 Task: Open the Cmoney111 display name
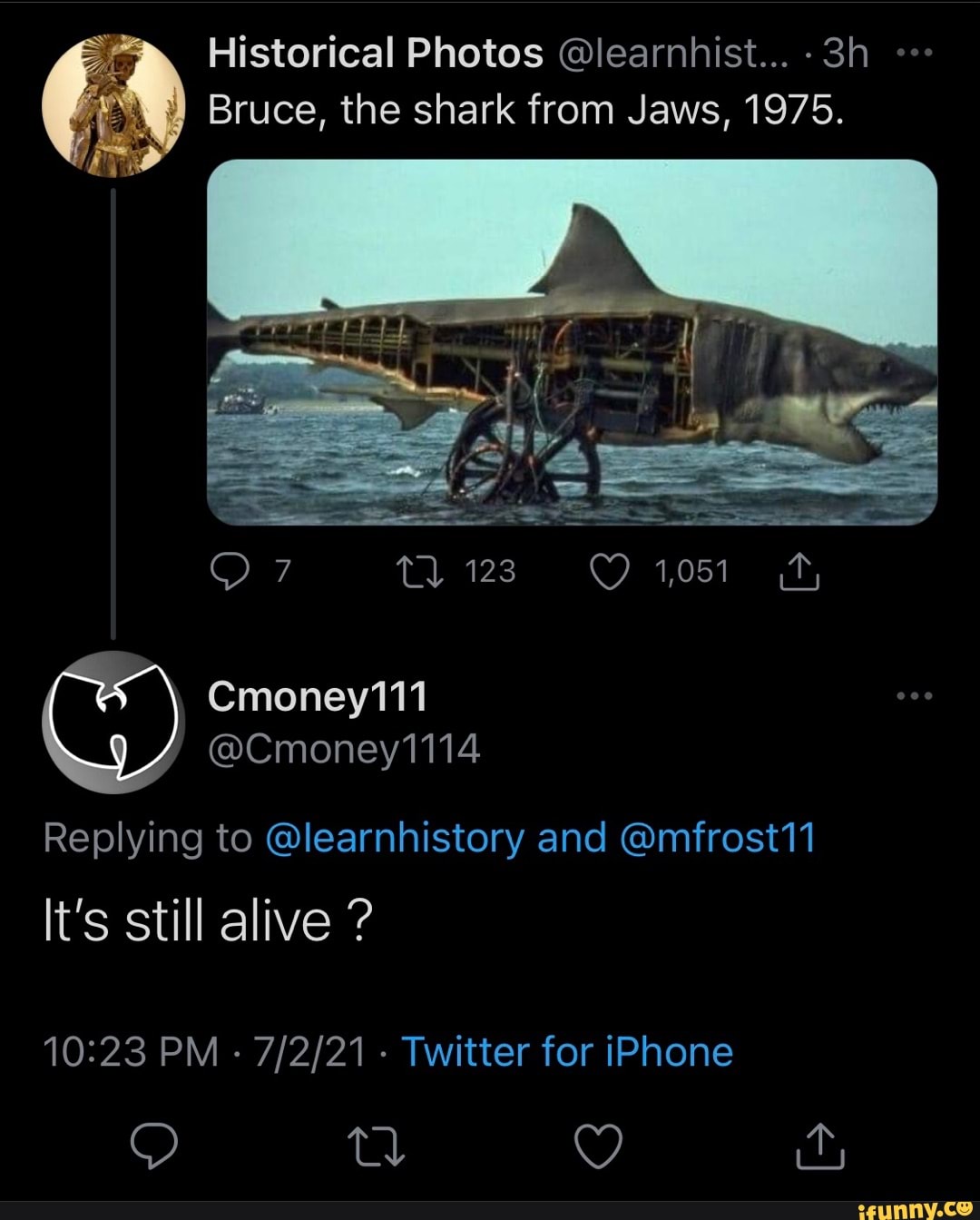click(x=317, y=696)
